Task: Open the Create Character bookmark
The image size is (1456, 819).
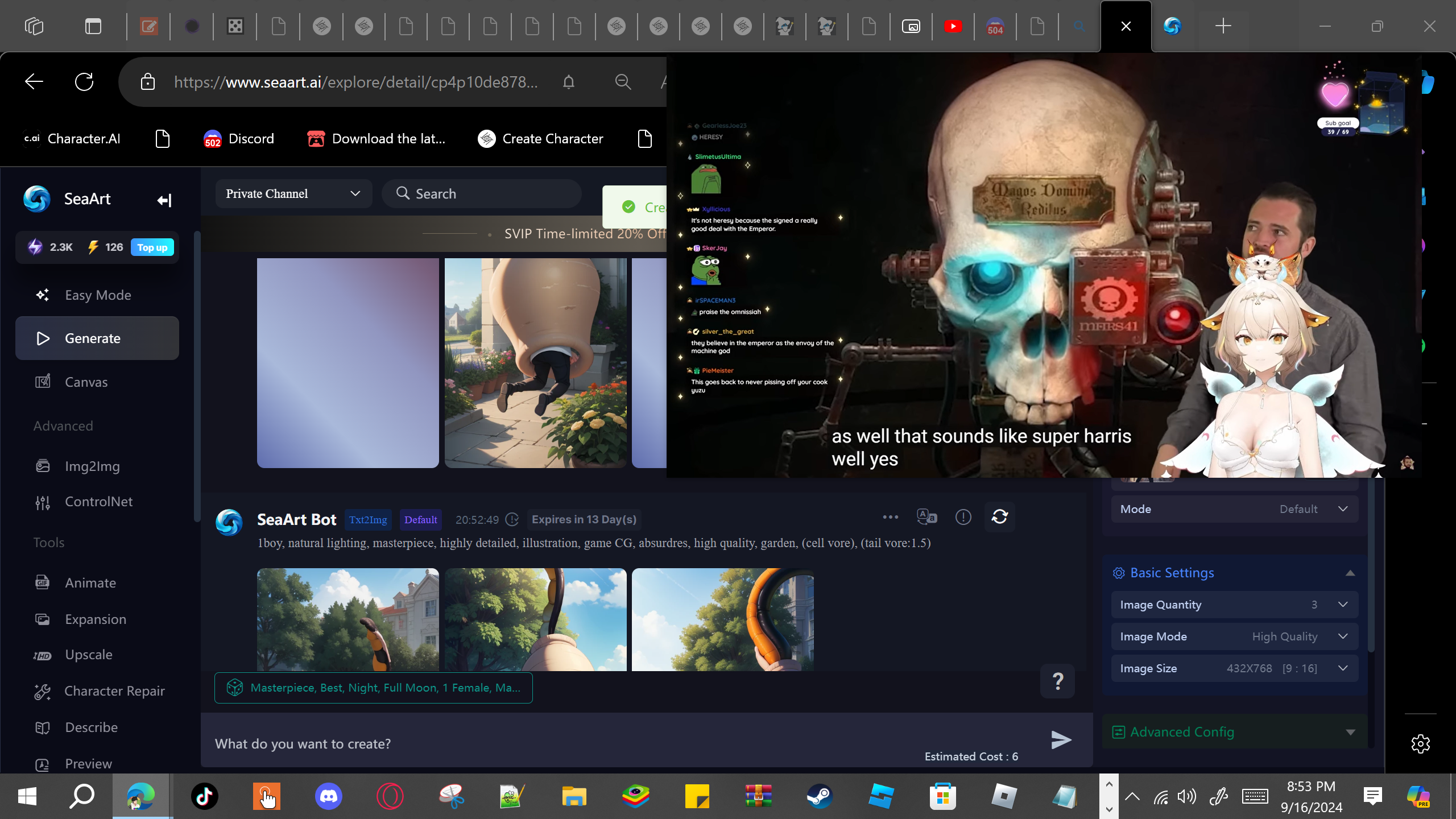Action: (x=540, y=139)
